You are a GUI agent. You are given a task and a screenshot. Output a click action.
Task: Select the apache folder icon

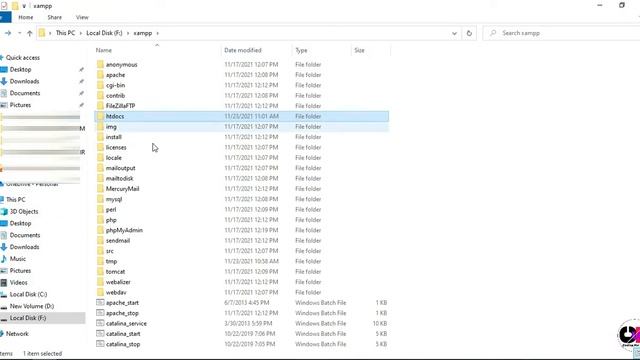click(100, 75)
